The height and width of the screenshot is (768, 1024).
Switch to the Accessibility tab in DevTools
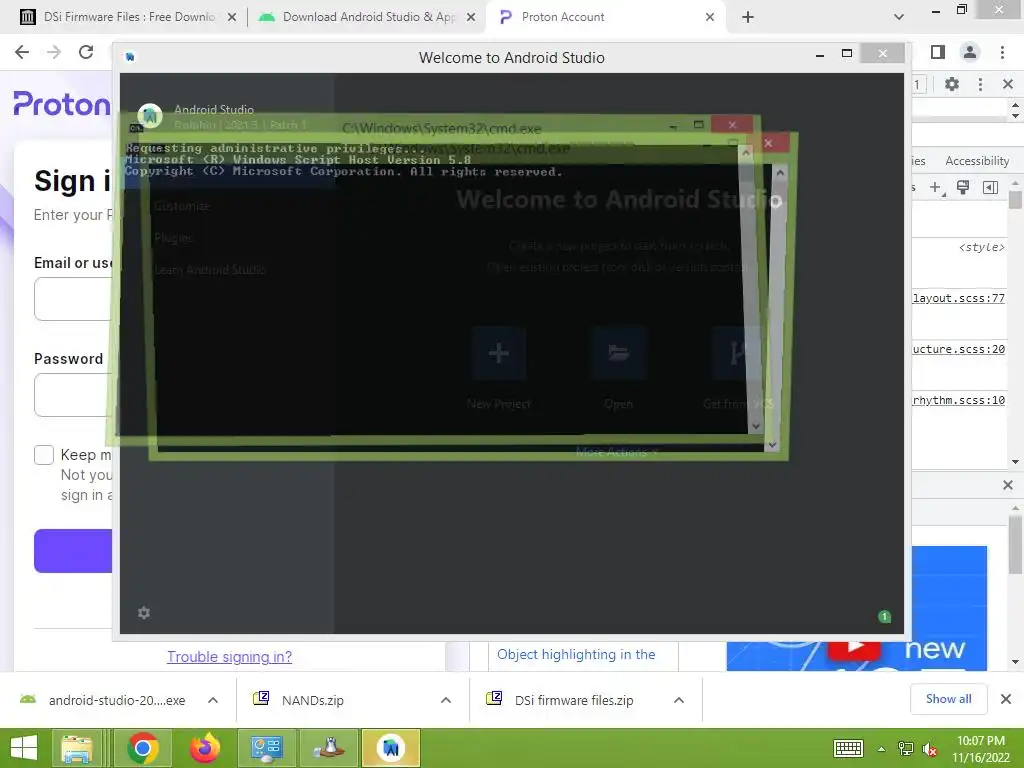(x=977, y=161)
